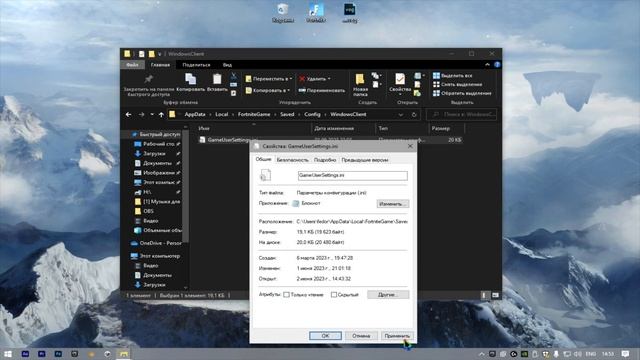Switch to details view icon in status bar
Image resolution: width=640 pixels, height=360 pixels.
coord(484,295)
